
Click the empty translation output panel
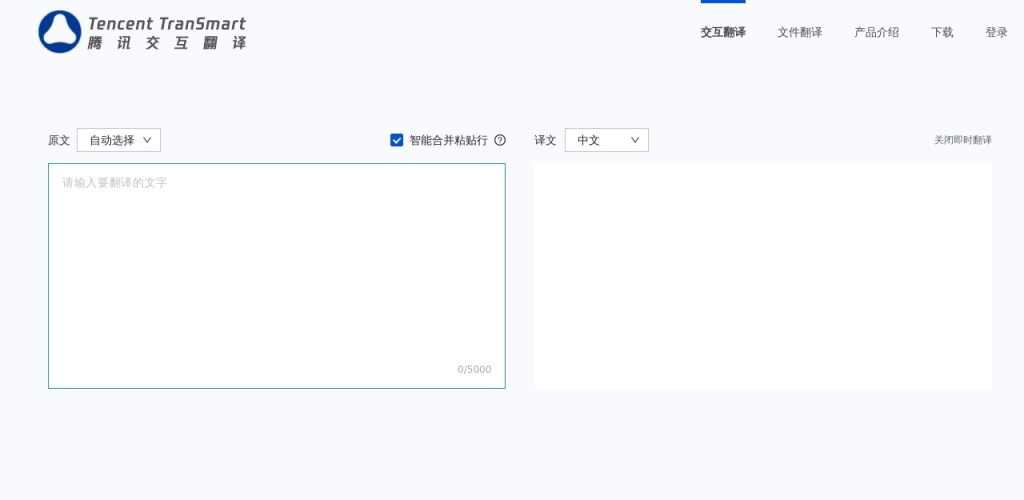tap(762, 275)
